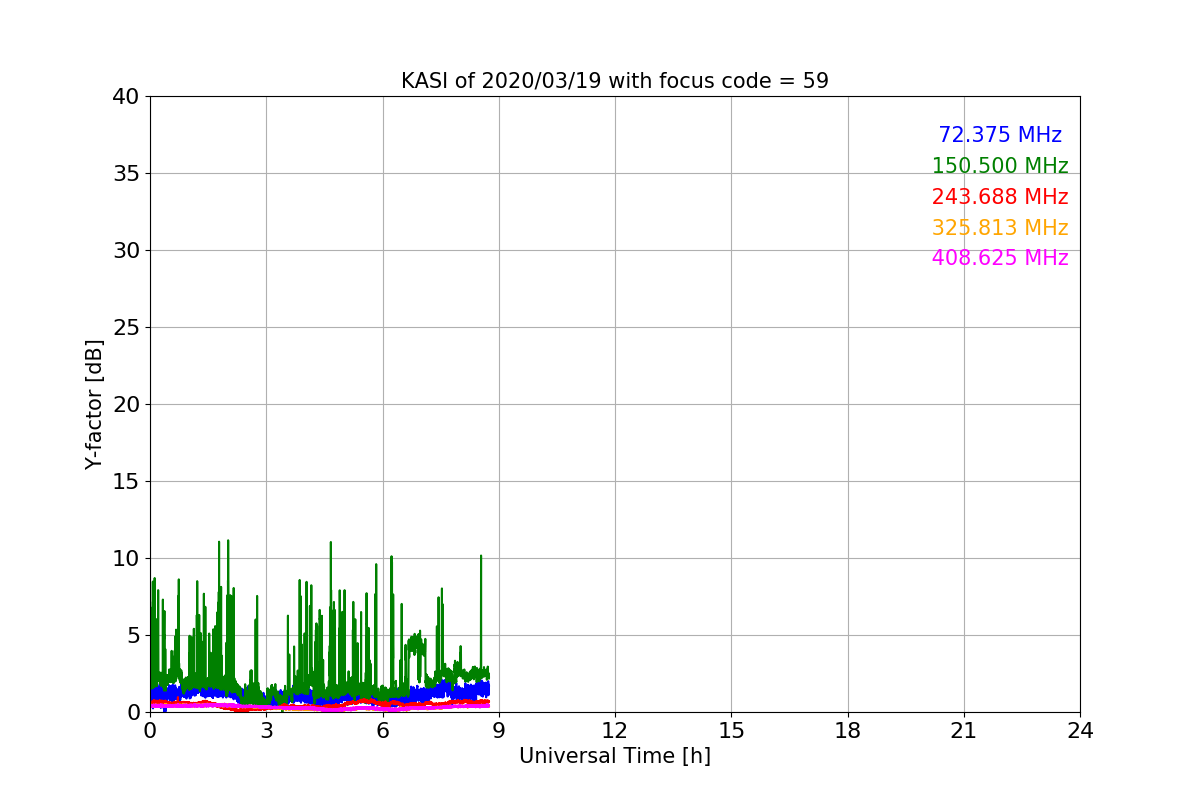Click the y-axis tick label 35
Viewport: 1200px width, 800px height.
coord(126,174)
